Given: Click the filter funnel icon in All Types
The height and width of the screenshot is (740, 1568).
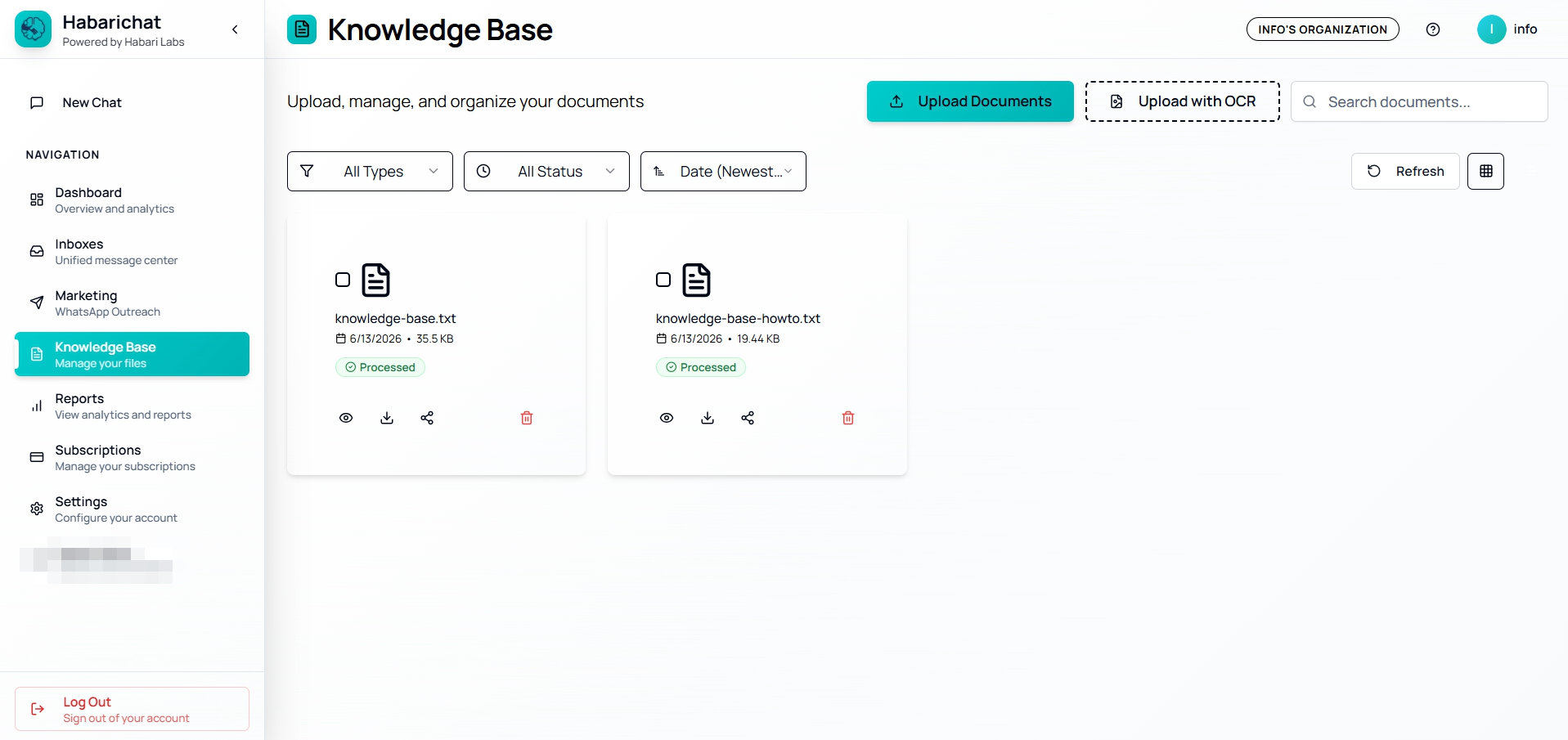Looking at the screenshot, I should click(307, 171).
